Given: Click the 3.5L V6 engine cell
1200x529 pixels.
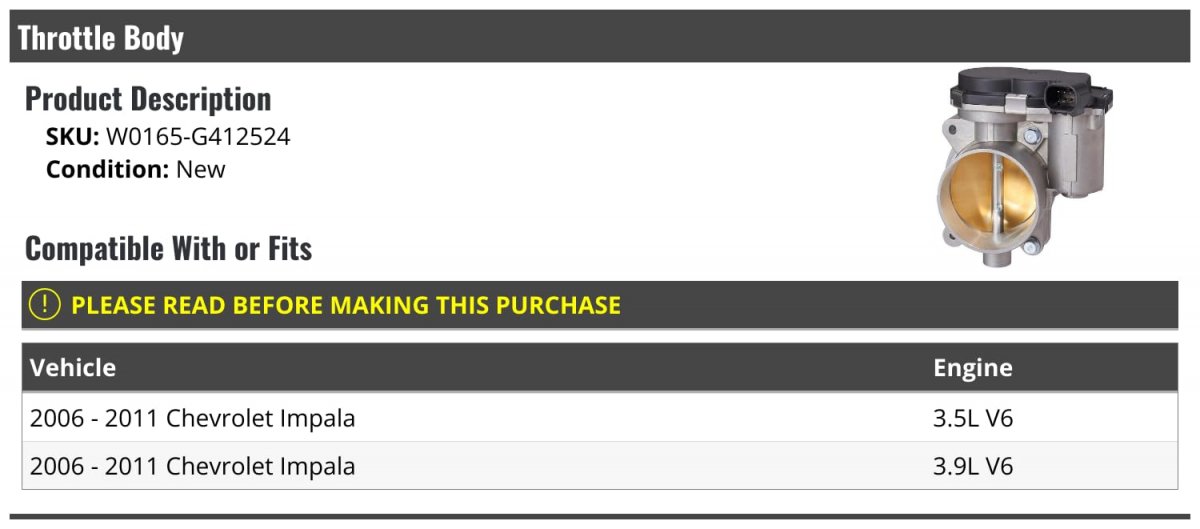Looking at the screenshot, I should (973, 418).
